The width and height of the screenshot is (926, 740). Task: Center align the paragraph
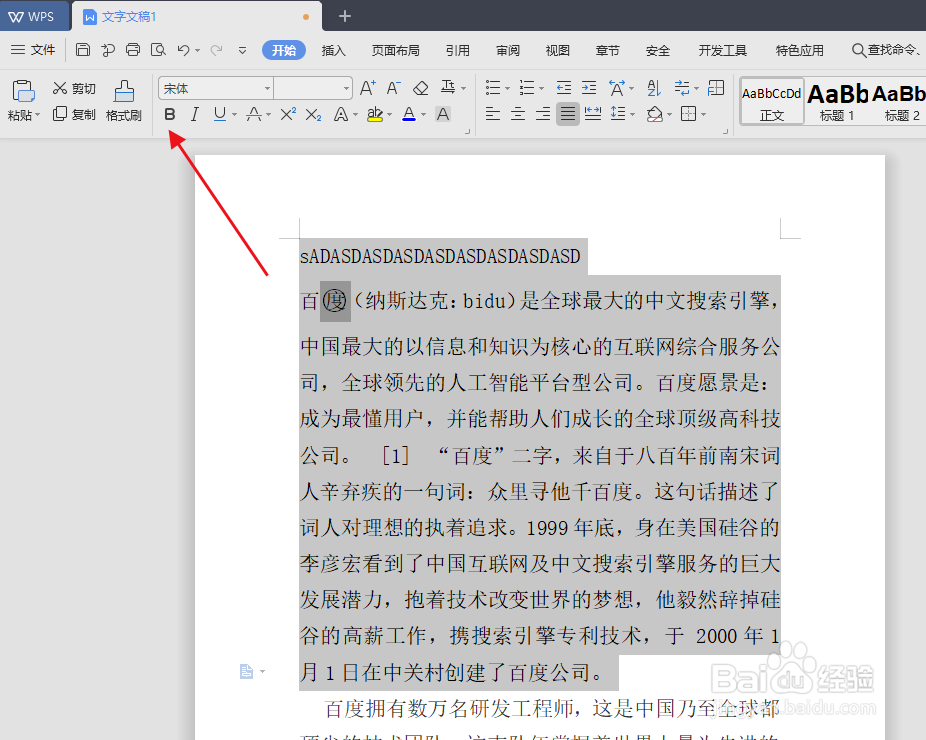(518, 113)
